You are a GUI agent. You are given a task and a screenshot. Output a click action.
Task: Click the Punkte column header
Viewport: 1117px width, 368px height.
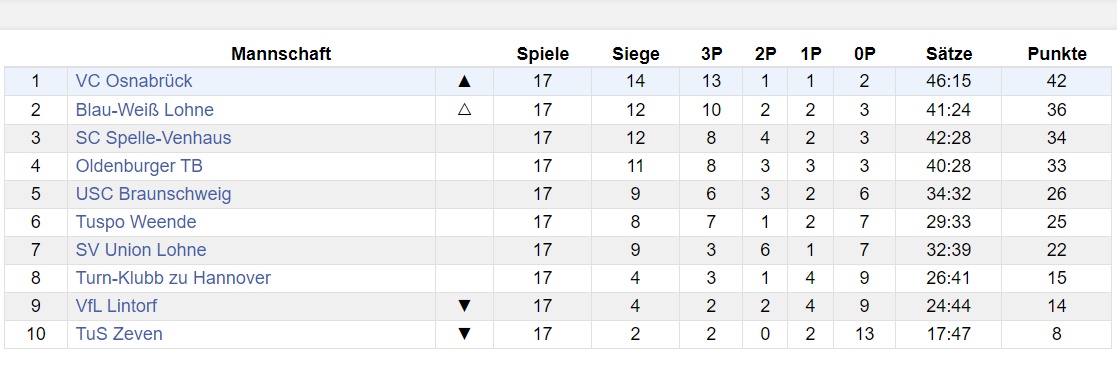coord(1057,54)
